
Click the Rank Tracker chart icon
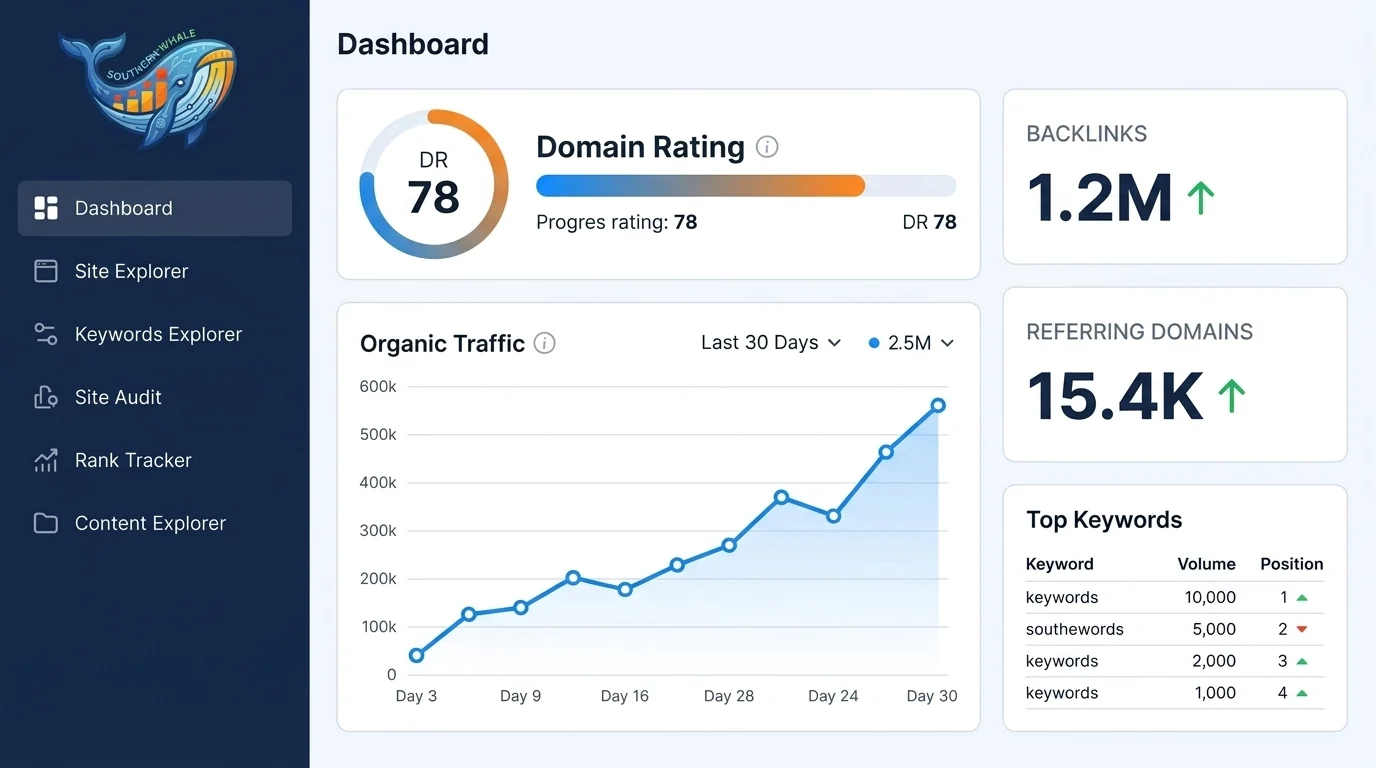pyautogui.click(x=46, y=460)
